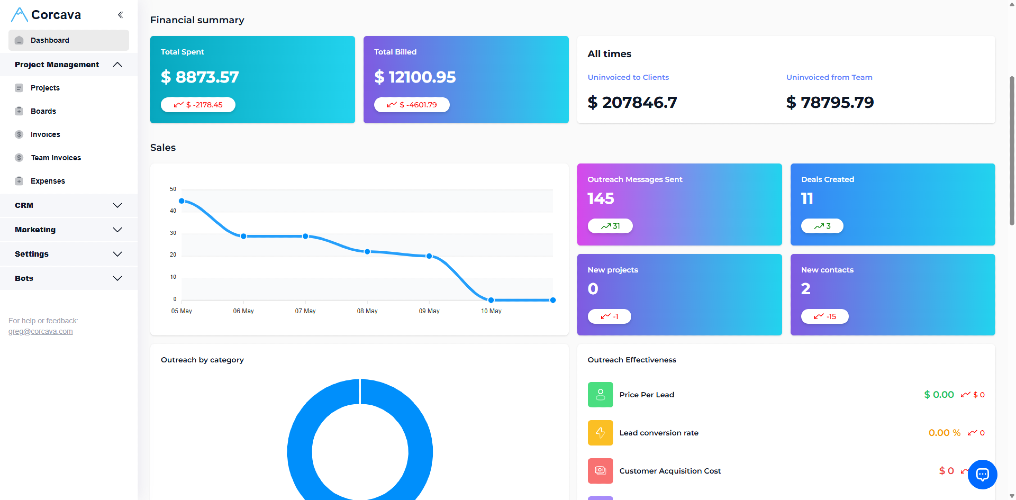
Task: Click the red Customer Acquisition Cost icon
Action: pos(600,471)
